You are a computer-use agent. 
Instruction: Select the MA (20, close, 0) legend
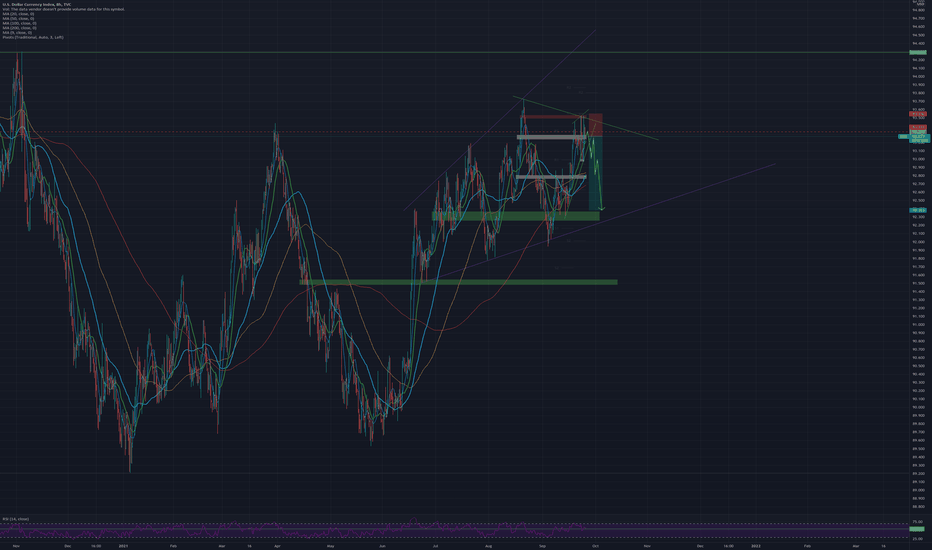tap(18, 14)
